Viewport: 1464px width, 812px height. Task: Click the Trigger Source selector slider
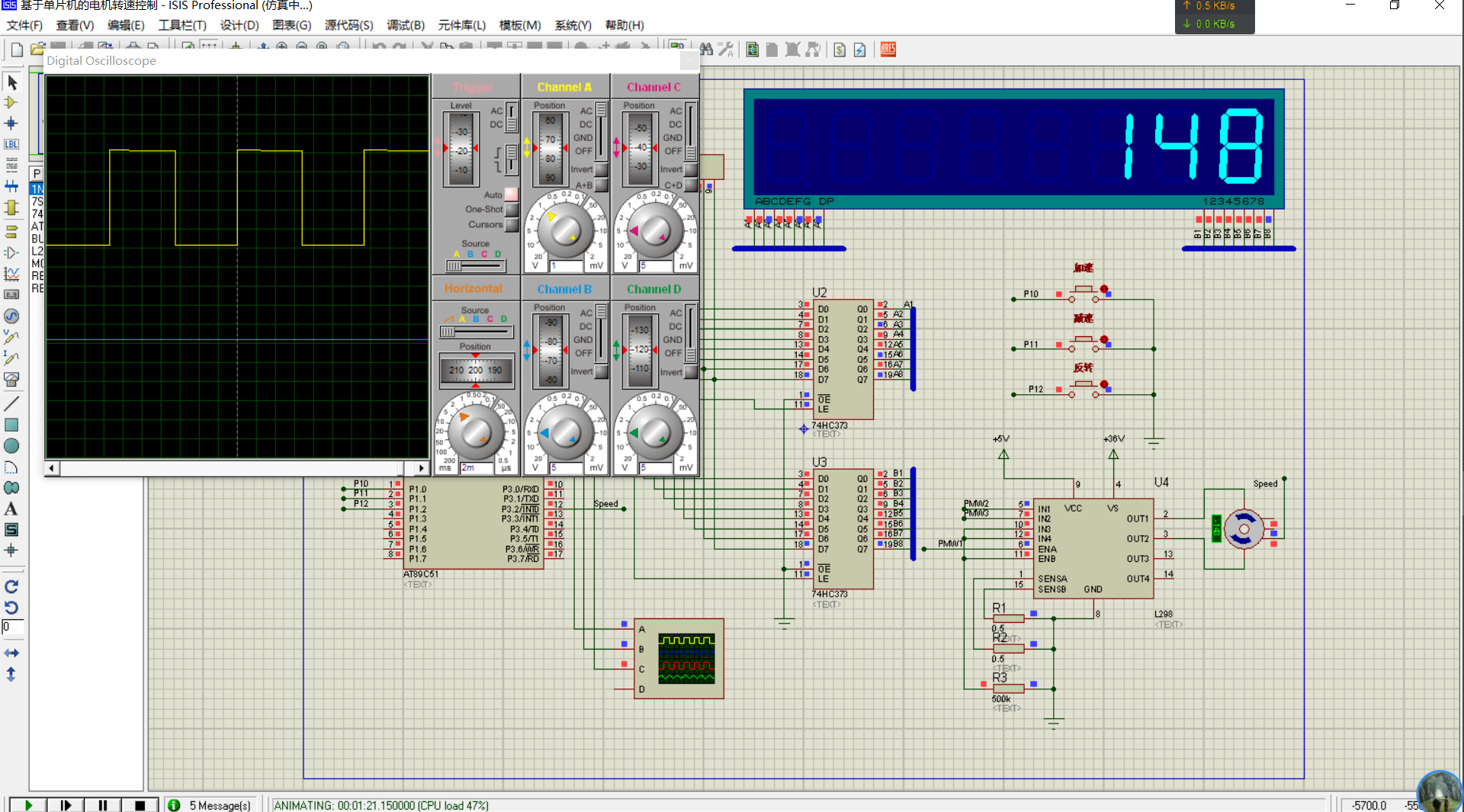[x=476, y=265]
